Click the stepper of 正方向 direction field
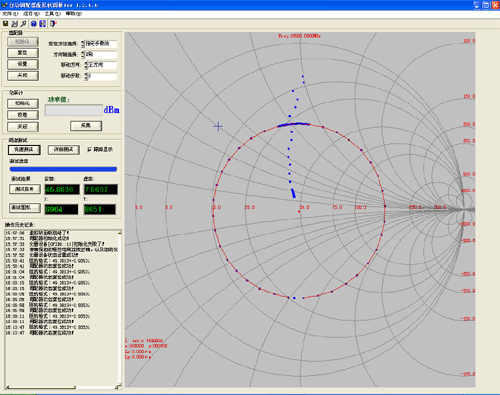Image resolution: width=500 pixels, height=395 pixels. pyautogui.click(x=86, y=65)
